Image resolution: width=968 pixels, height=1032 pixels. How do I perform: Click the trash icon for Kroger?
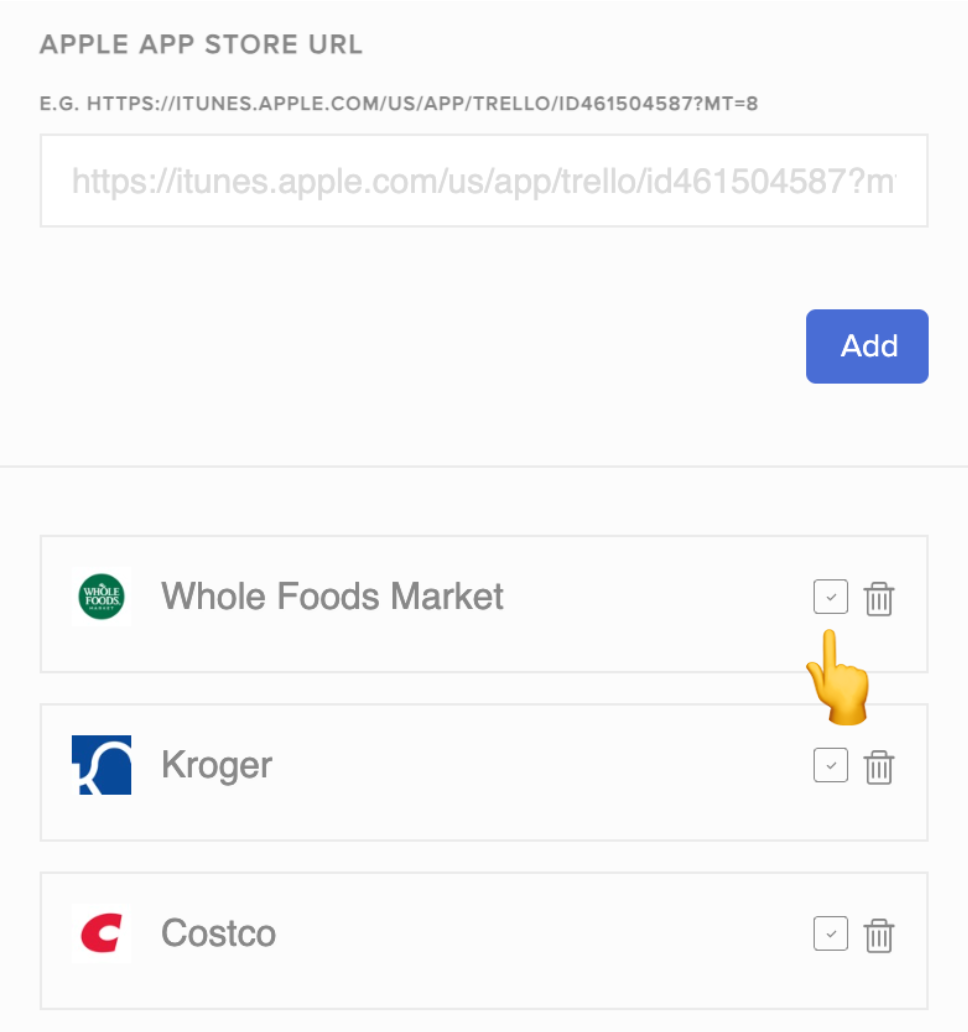click(879, 767)
